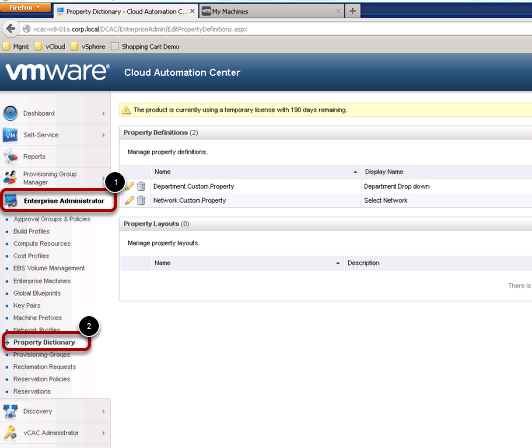Sort Property Layouts by Name arrow

[x=338, y=263]
